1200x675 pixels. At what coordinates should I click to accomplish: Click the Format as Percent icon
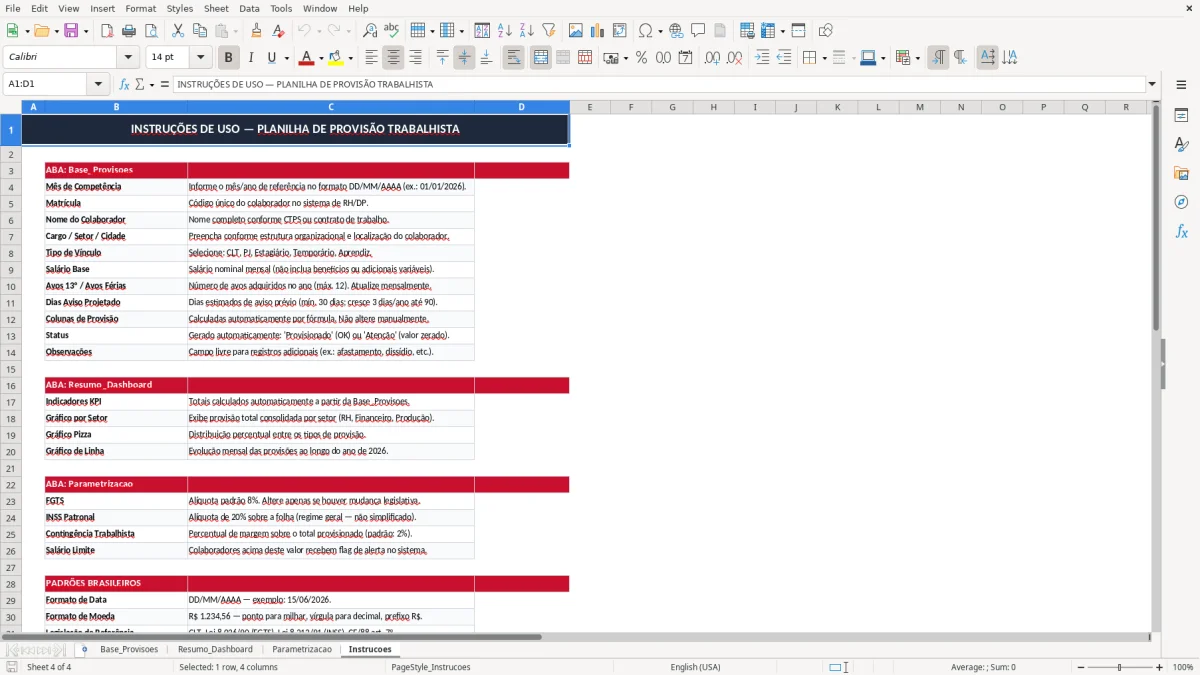642,58
